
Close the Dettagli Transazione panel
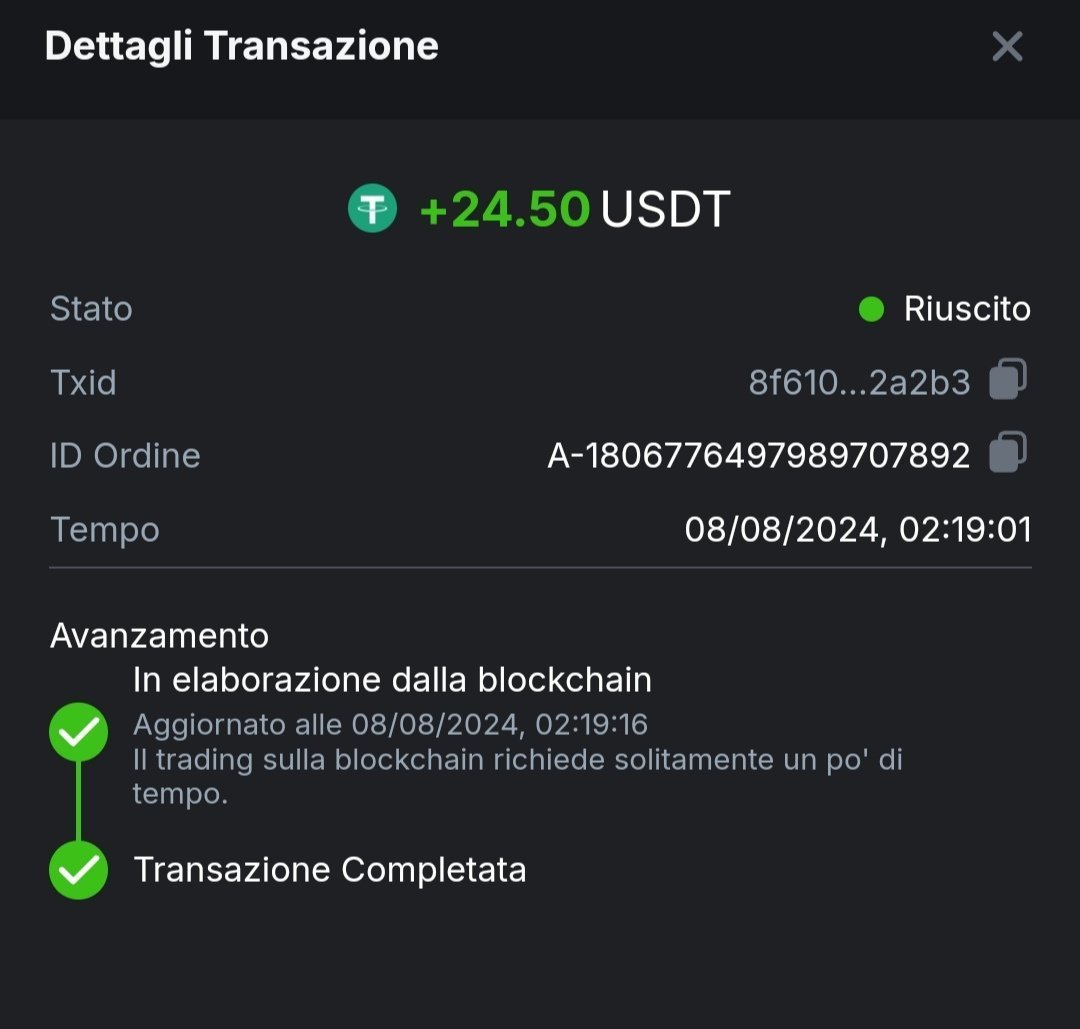pyautogui.click(x=1007, y=46)
